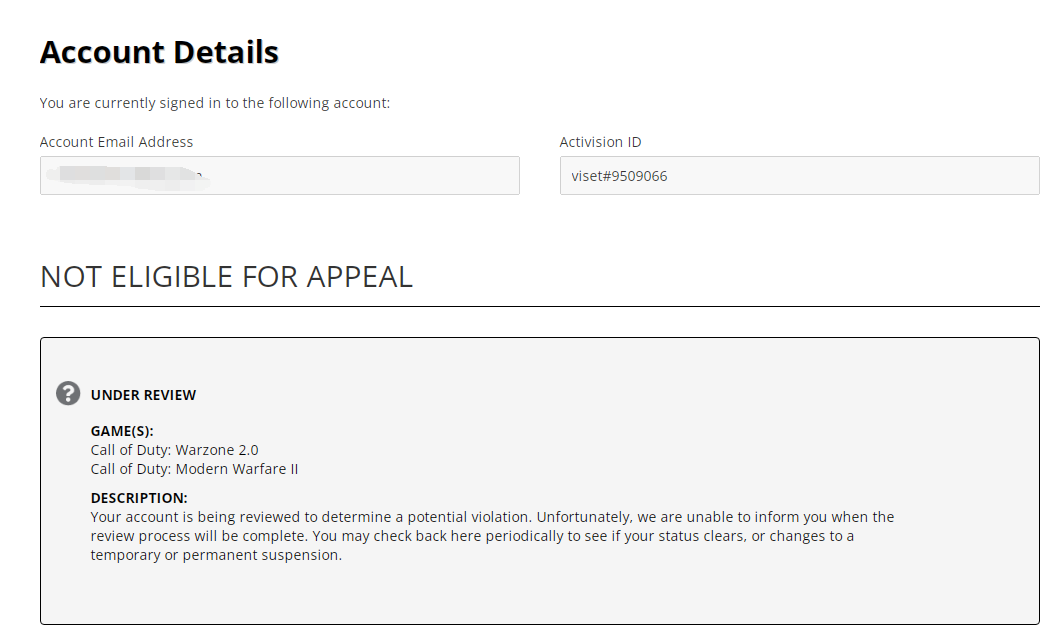
Task: Click empty space at bottom of status box
Action: click(x=539, y=595)
